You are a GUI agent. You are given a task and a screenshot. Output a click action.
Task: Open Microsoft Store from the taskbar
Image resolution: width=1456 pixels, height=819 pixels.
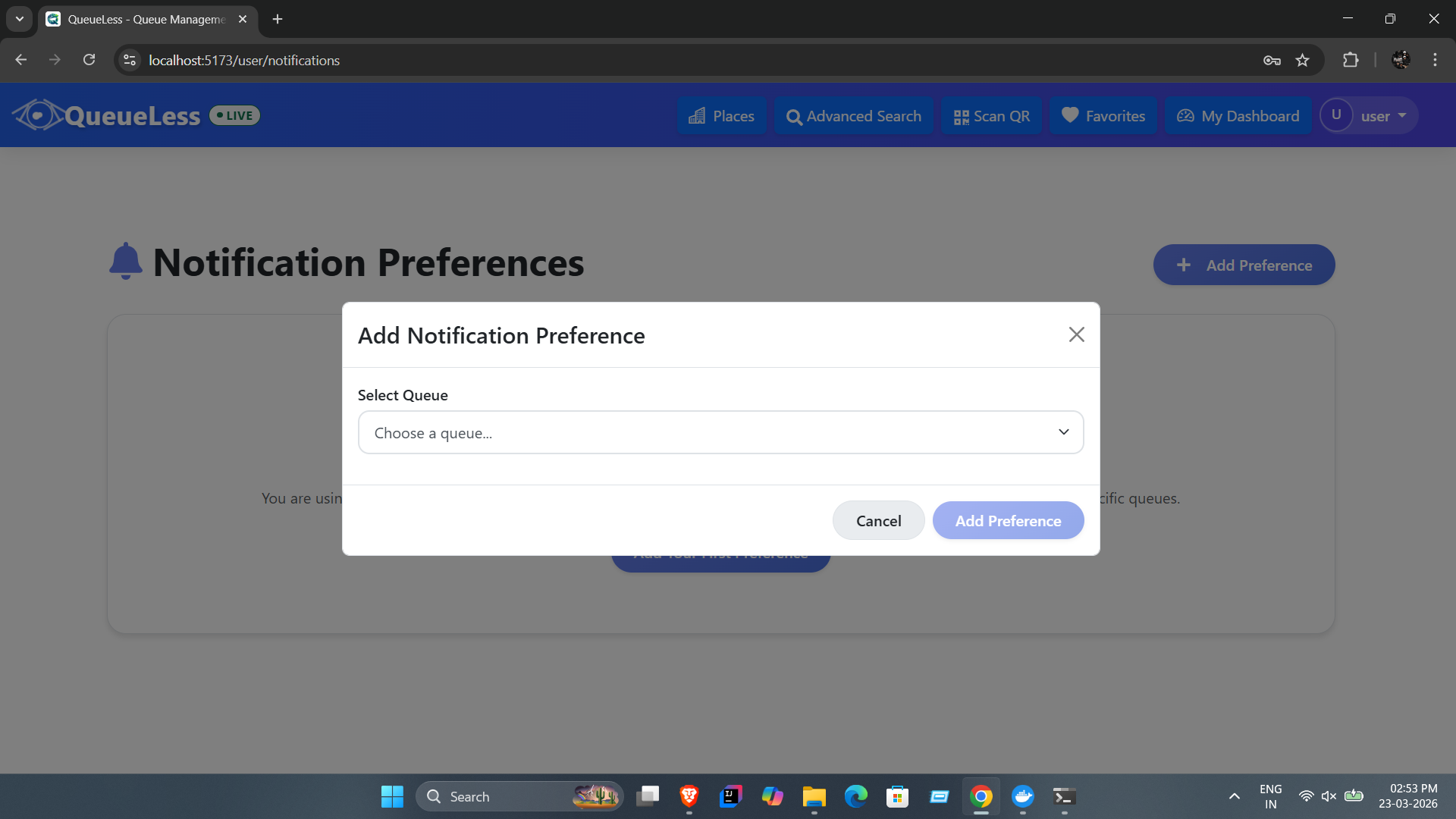(x=898, y=796)
